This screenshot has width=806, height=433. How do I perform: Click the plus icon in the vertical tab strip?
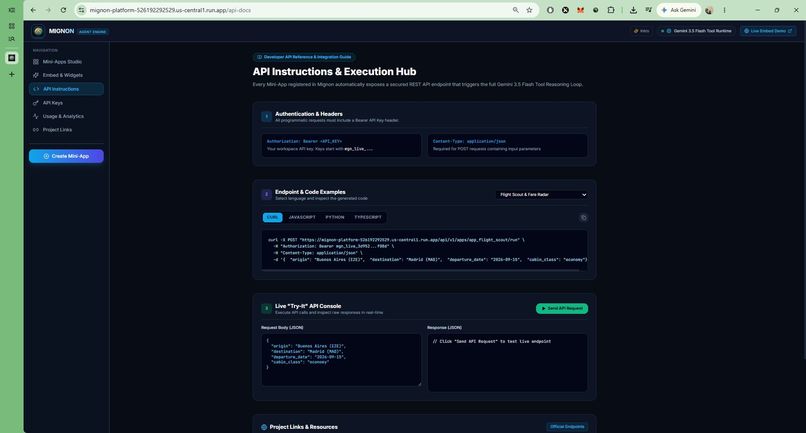click(11, 74)
